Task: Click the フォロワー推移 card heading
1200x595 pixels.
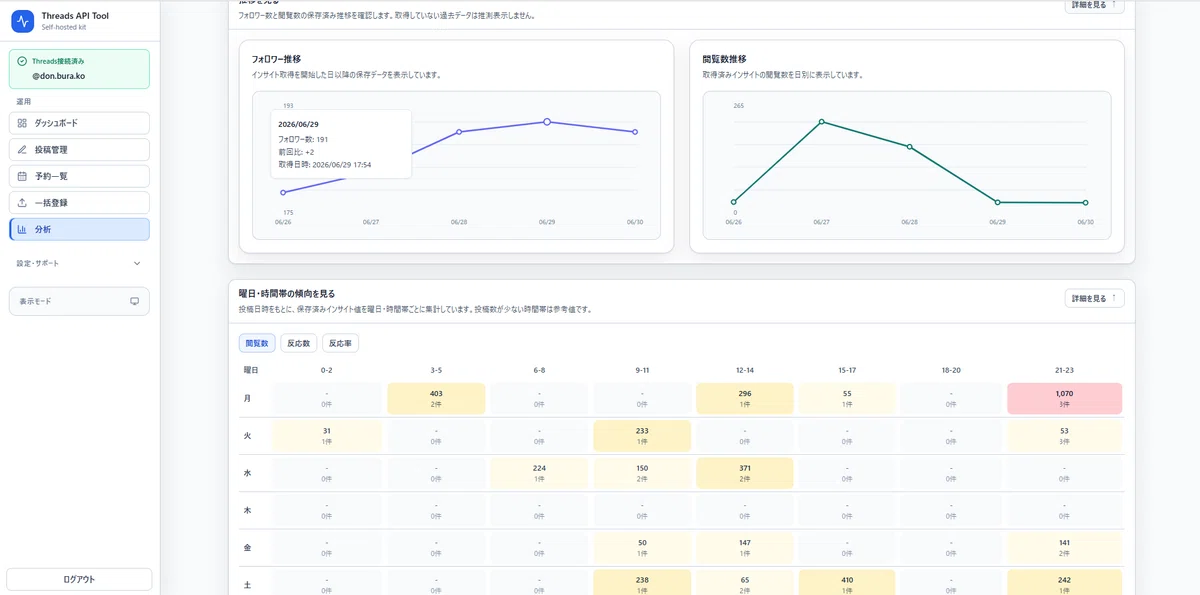Action: click(276, 59)
